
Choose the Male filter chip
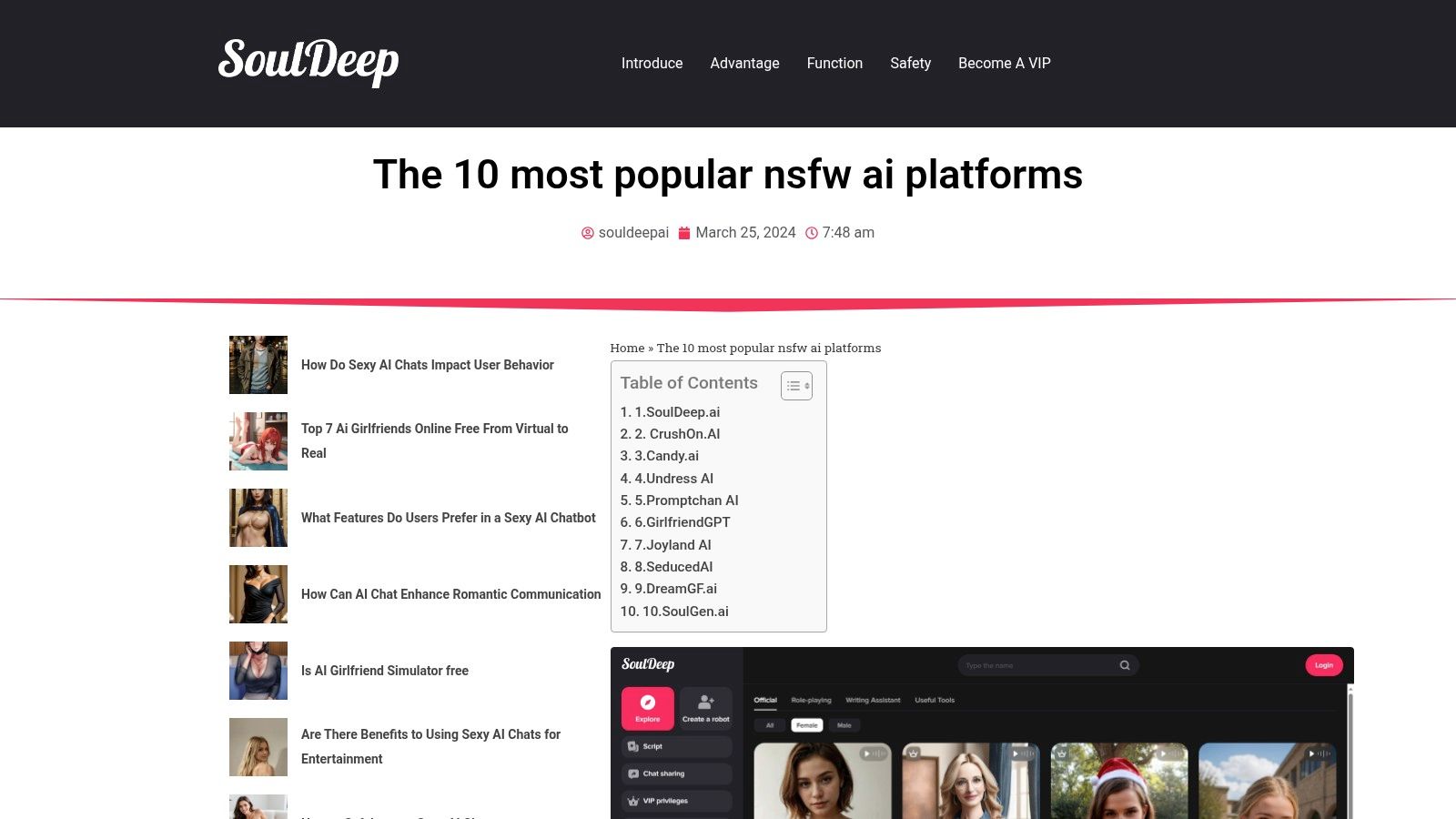pos(844,725)
